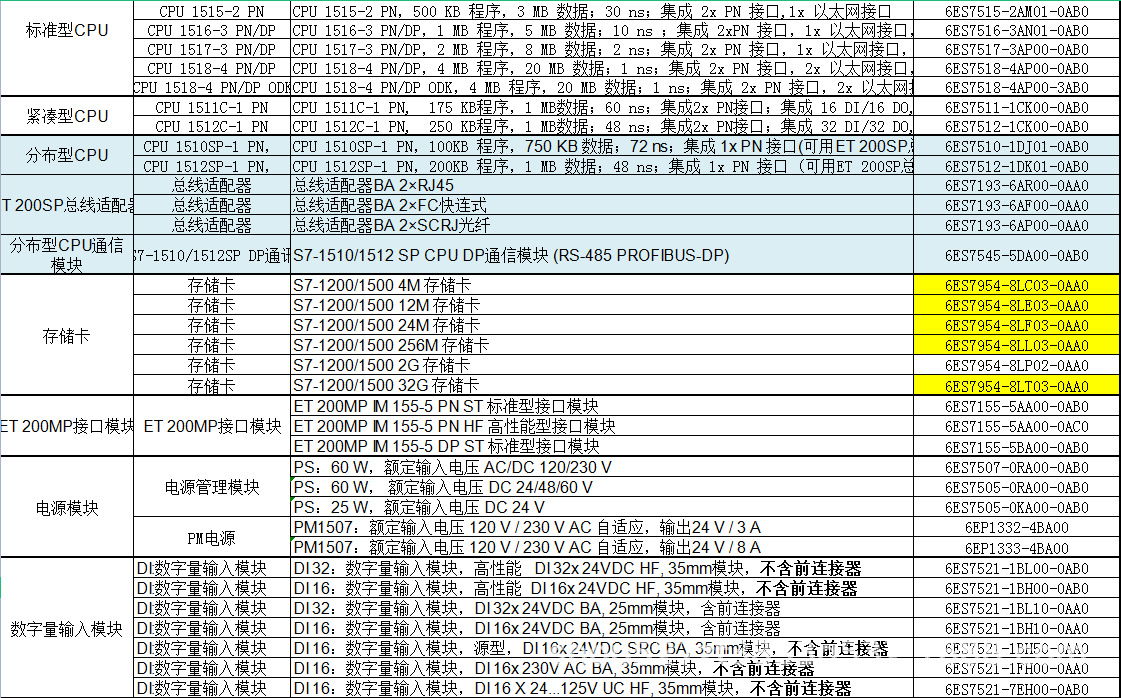Select cell with order number 6ES7515-2AM01-0AB0

click(1017, 11)
